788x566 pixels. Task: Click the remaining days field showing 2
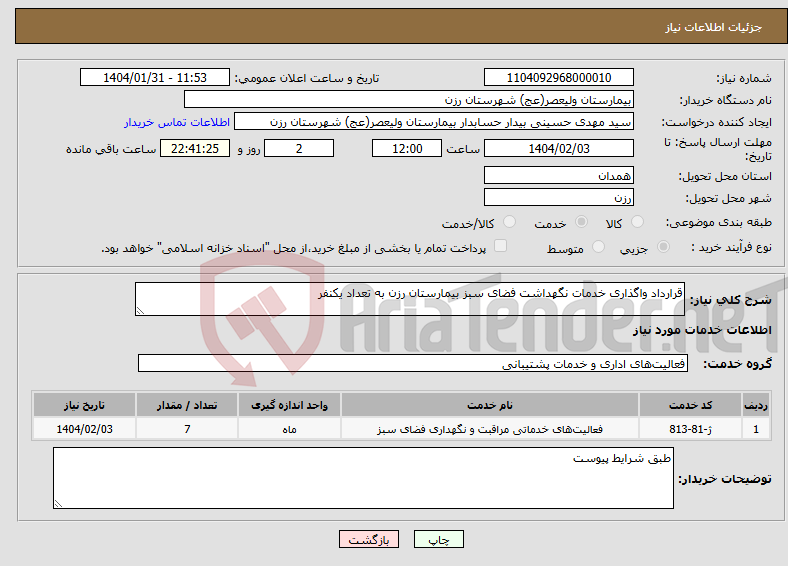(299, 148)
